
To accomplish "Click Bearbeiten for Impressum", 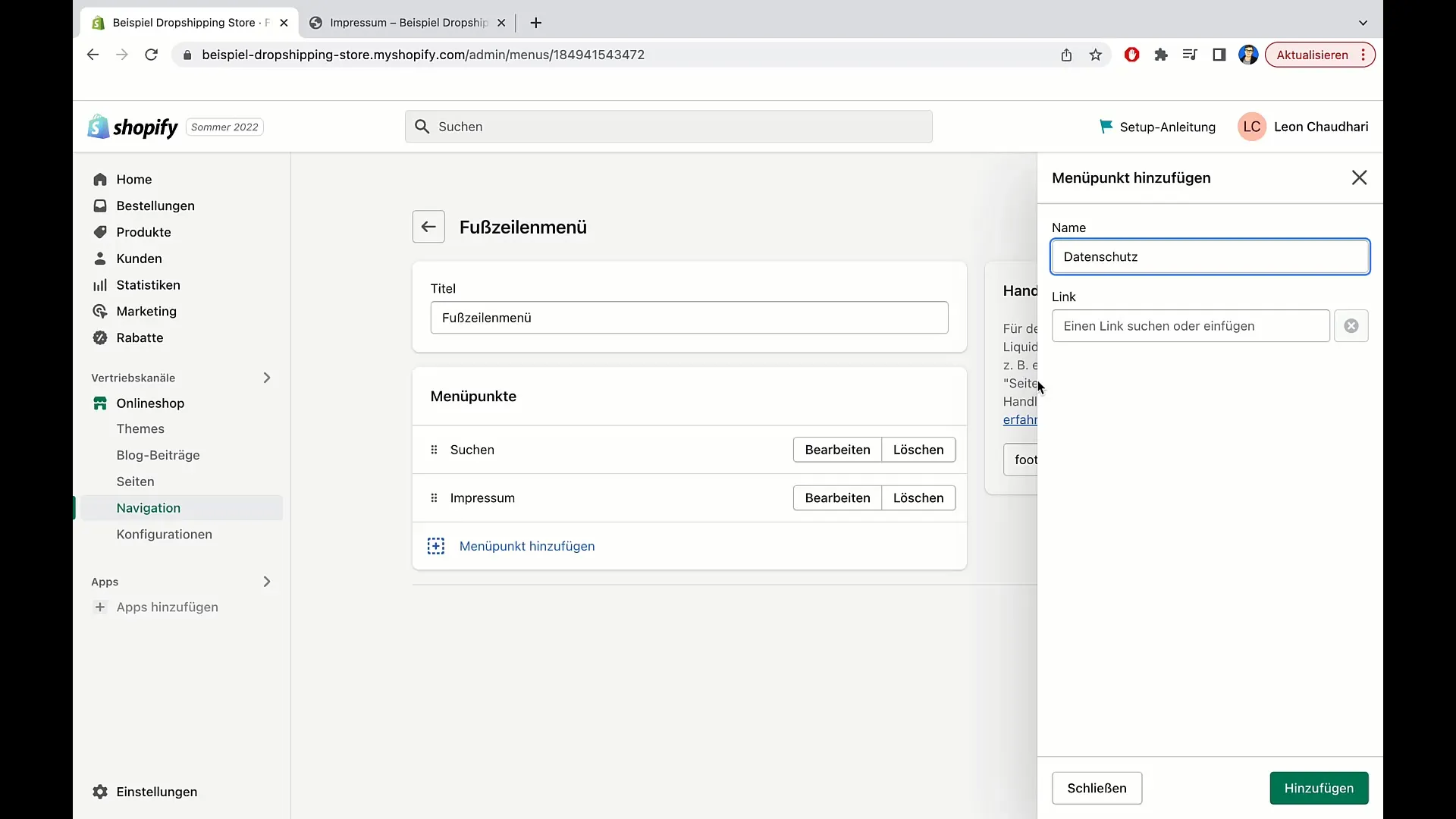I will 837,498.
